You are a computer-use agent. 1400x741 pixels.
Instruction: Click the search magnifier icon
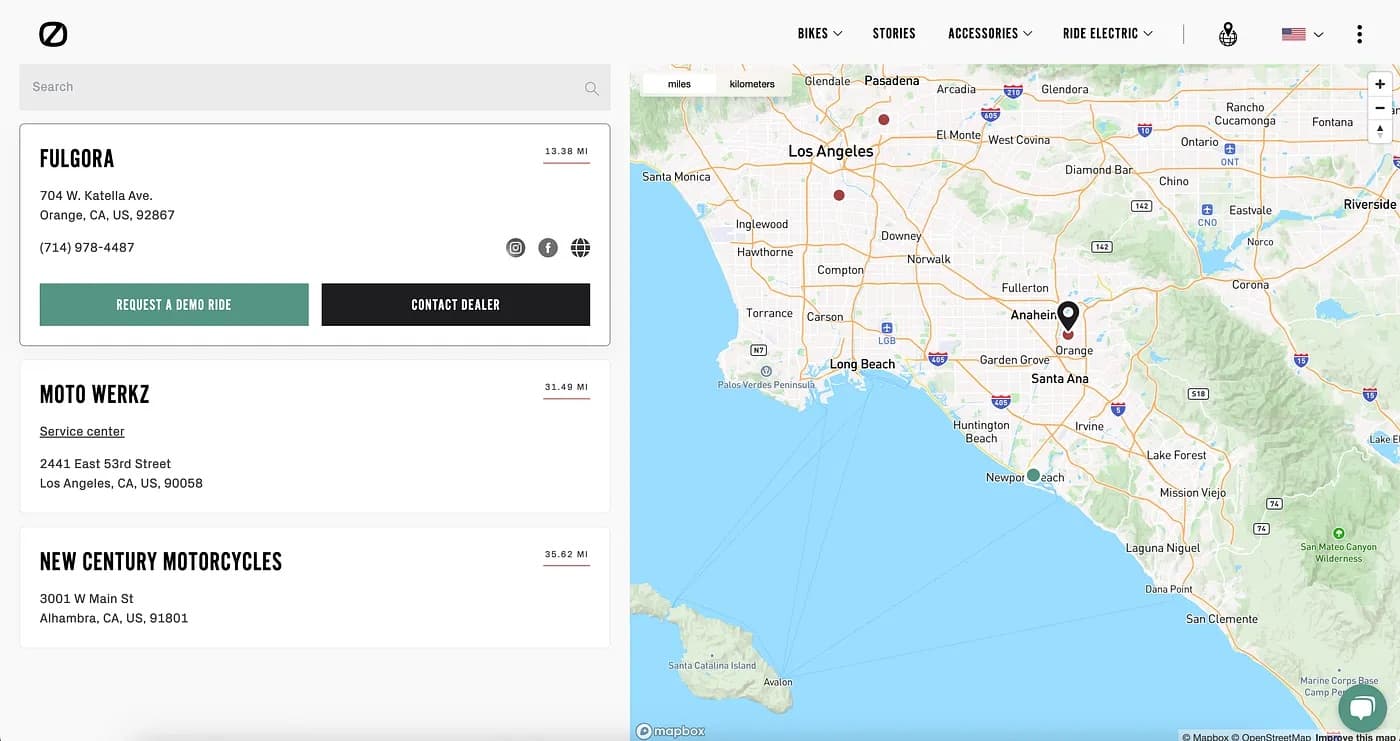click(590, 87)
